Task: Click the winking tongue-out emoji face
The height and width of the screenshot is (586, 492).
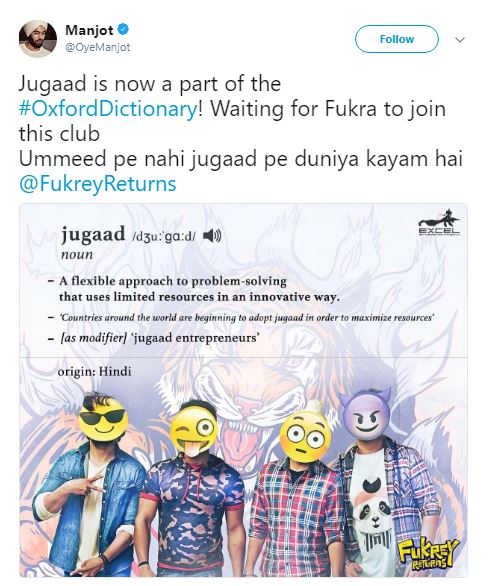Action: tap(193, 432)
